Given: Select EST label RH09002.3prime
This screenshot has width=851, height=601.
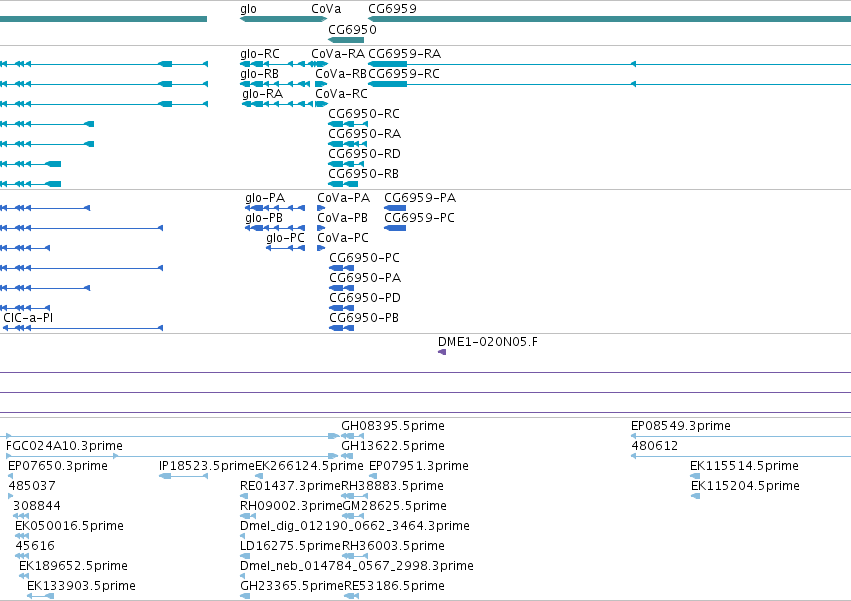Looking at the screenshot, I should (x=291, y=506).
